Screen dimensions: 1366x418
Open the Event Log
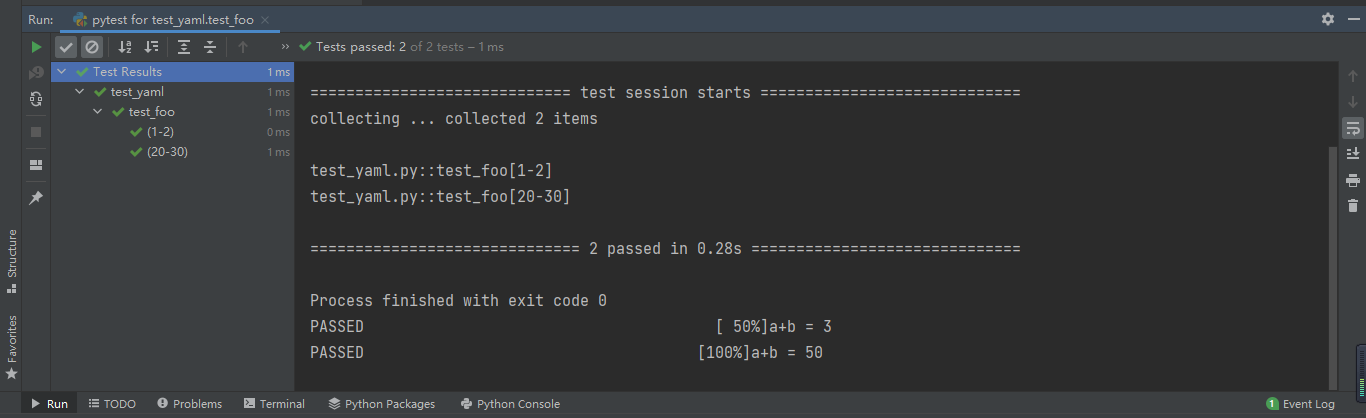(1300, 404)
